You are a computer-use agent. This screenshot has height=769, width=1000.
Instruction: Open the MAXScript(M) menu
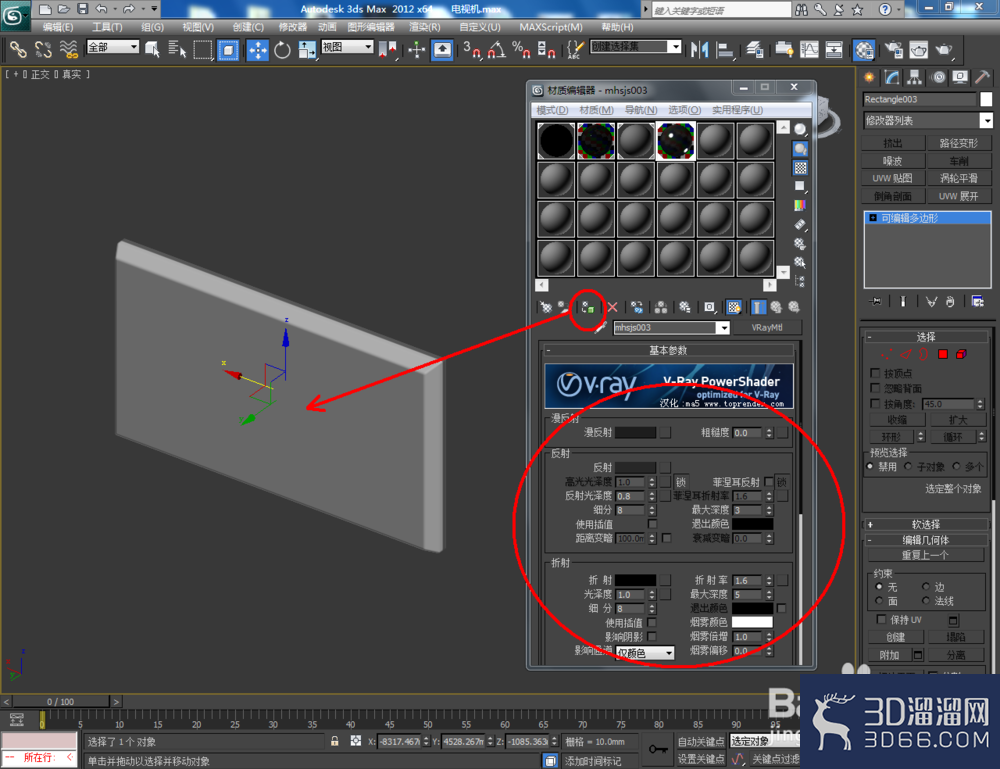pyautogui.click(x=551, y=27)
